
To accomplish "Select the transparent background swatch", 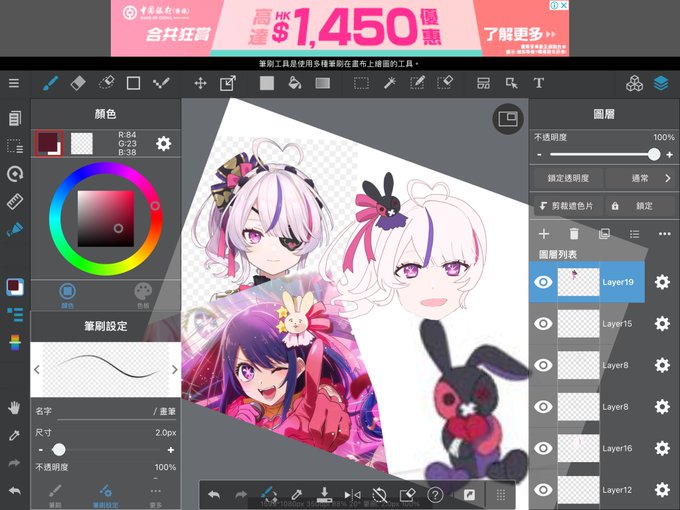I will click(x=82, y=144).
